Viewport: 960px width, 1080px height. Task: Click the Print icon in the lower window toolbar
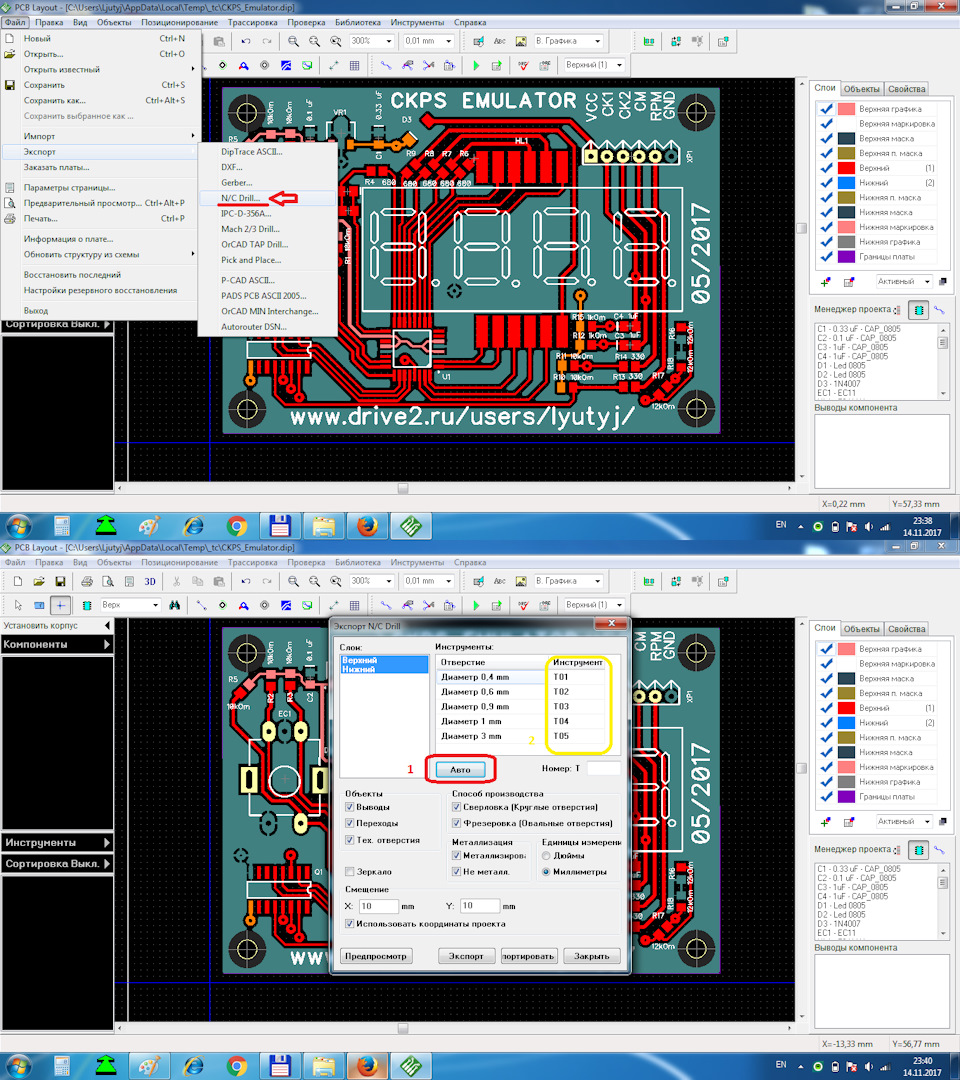pos(87,581)
